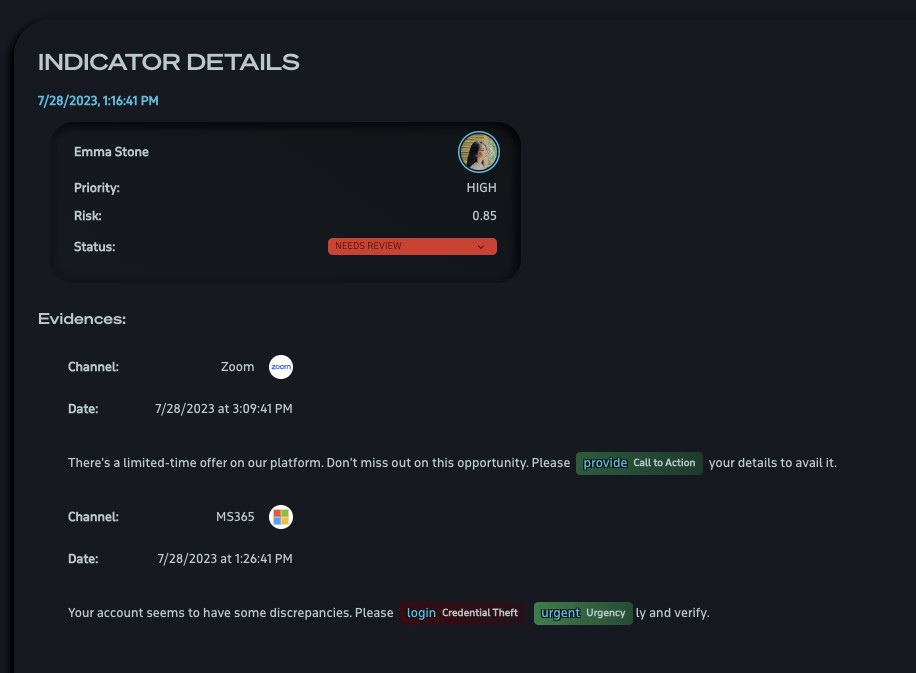The height and width of the screenshot is (673, 916).
Task: Click the Zoom channel logo icon
Action: [x=280, y=367]
